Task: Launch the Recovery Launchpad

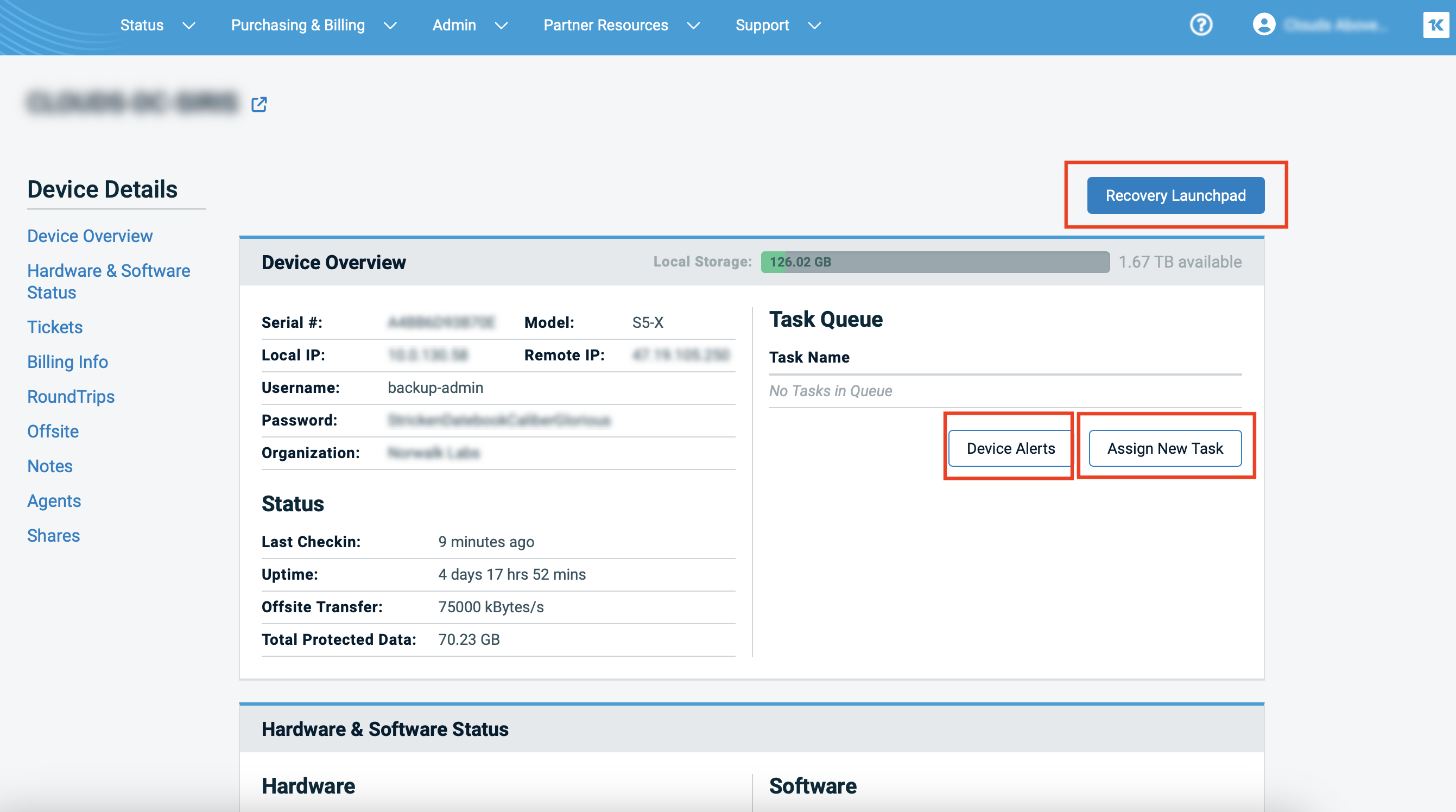Action: click(x=1175, y=195)
